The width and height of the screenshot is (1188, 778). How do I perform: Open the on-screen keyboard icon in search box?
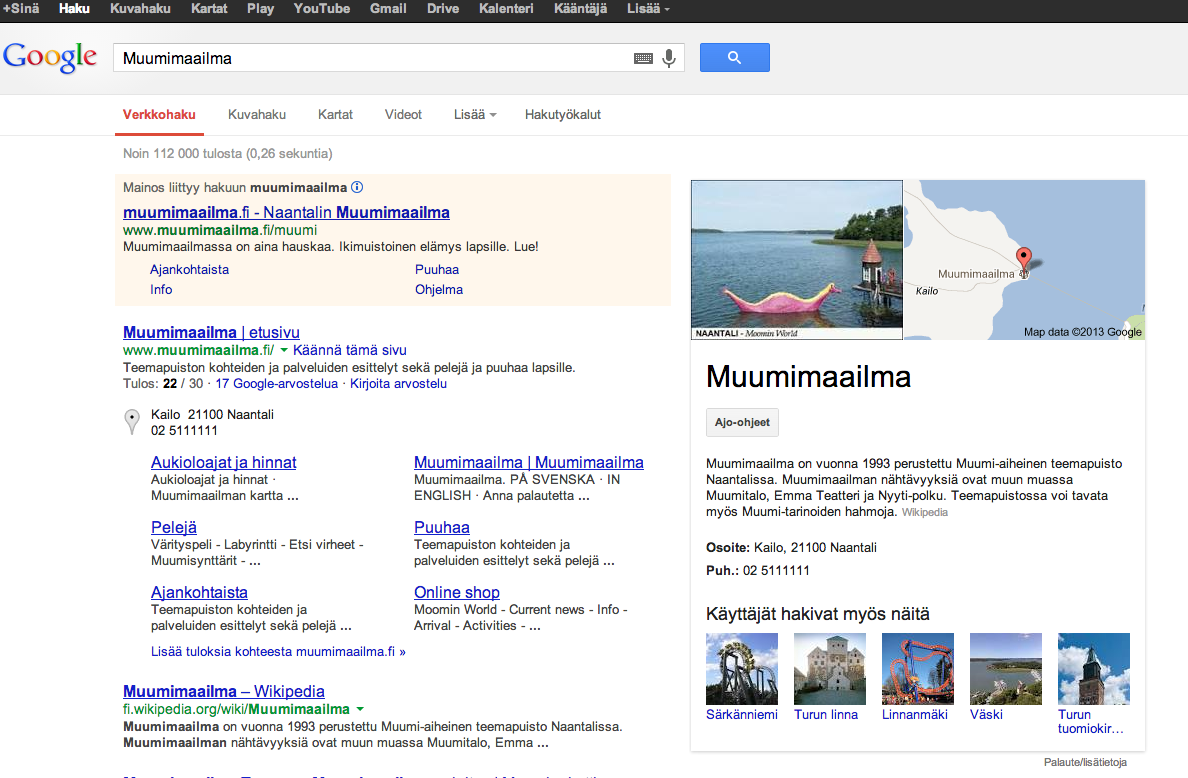click(x=643, y=58)
